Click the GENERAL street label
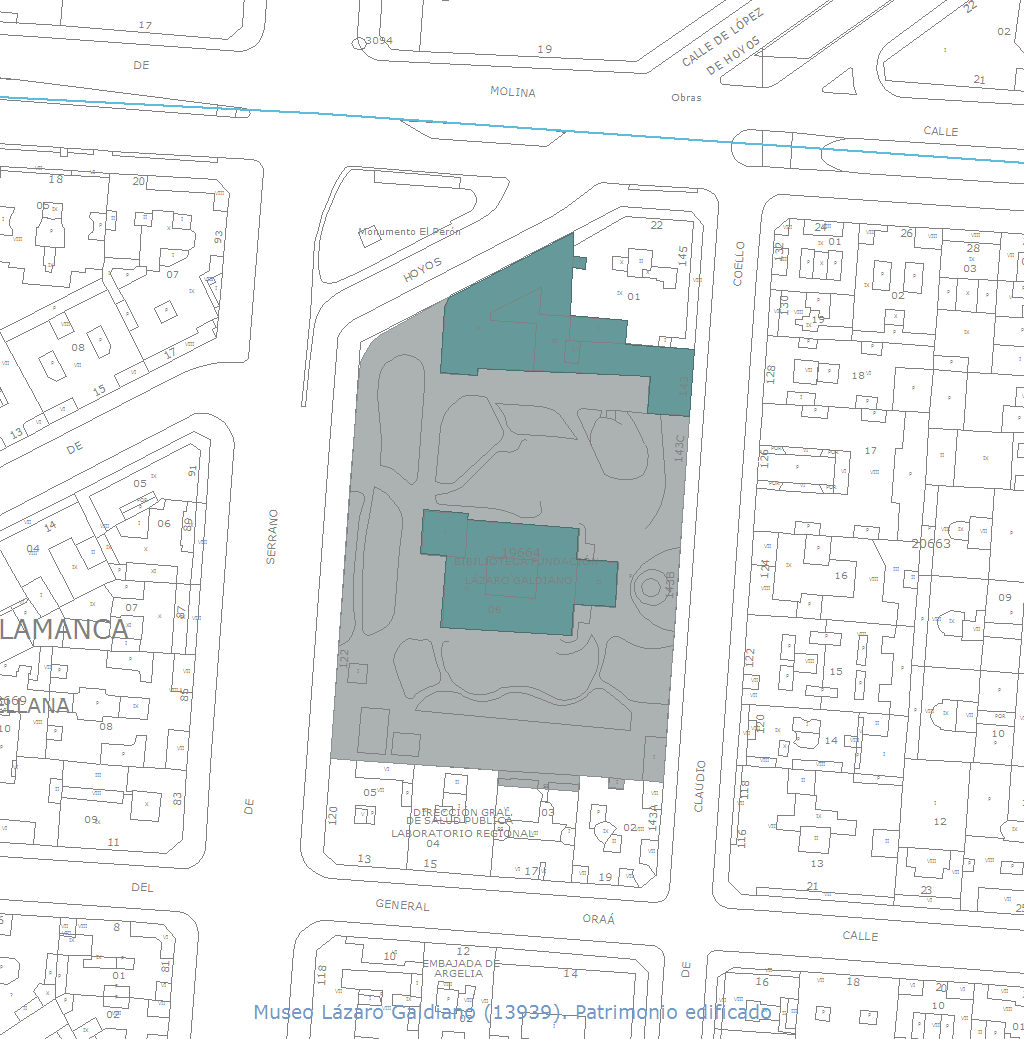 coord(402,906)
